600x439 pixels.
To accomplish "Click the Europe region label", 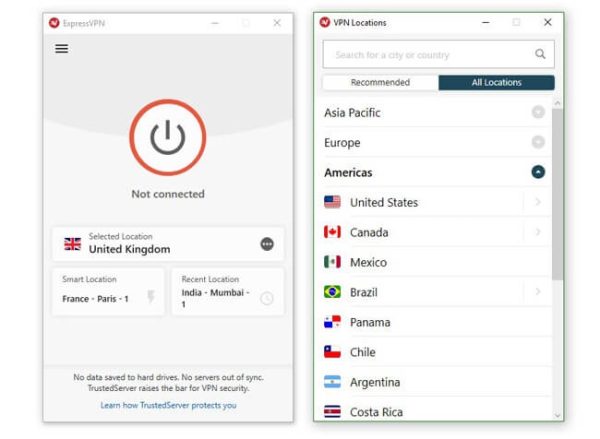I will click(342, 143).
